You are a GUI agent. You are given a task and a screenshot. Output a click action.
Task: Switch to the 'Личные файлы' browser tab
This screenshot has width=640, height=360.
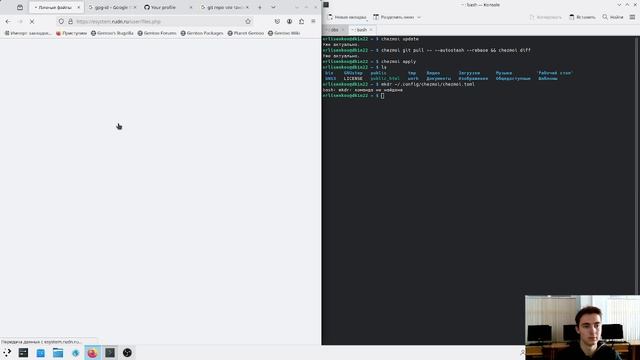click(57, 7)
